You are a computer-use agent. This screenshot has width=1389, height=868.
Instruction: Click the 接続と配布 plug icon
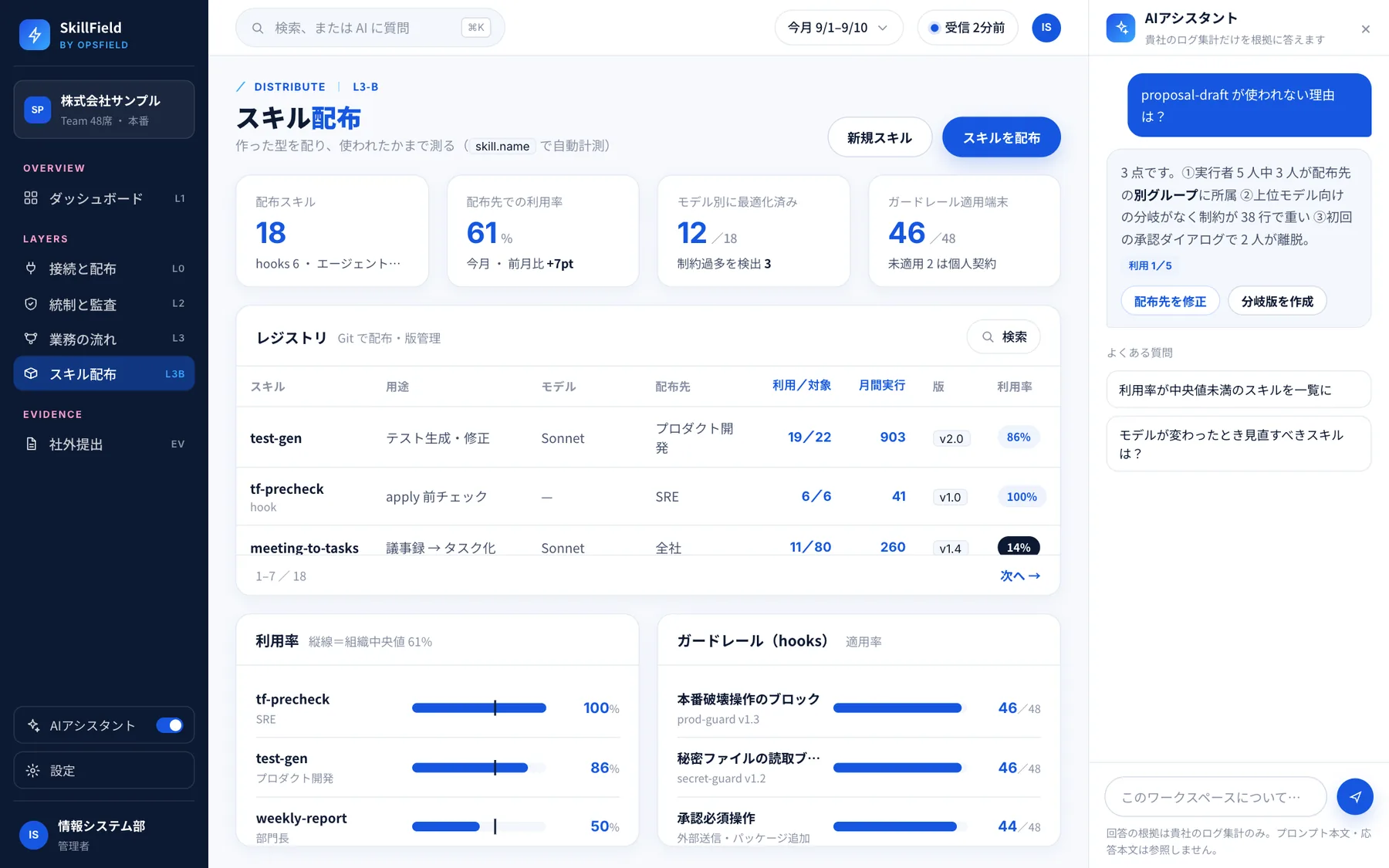(x=31, y=269)
